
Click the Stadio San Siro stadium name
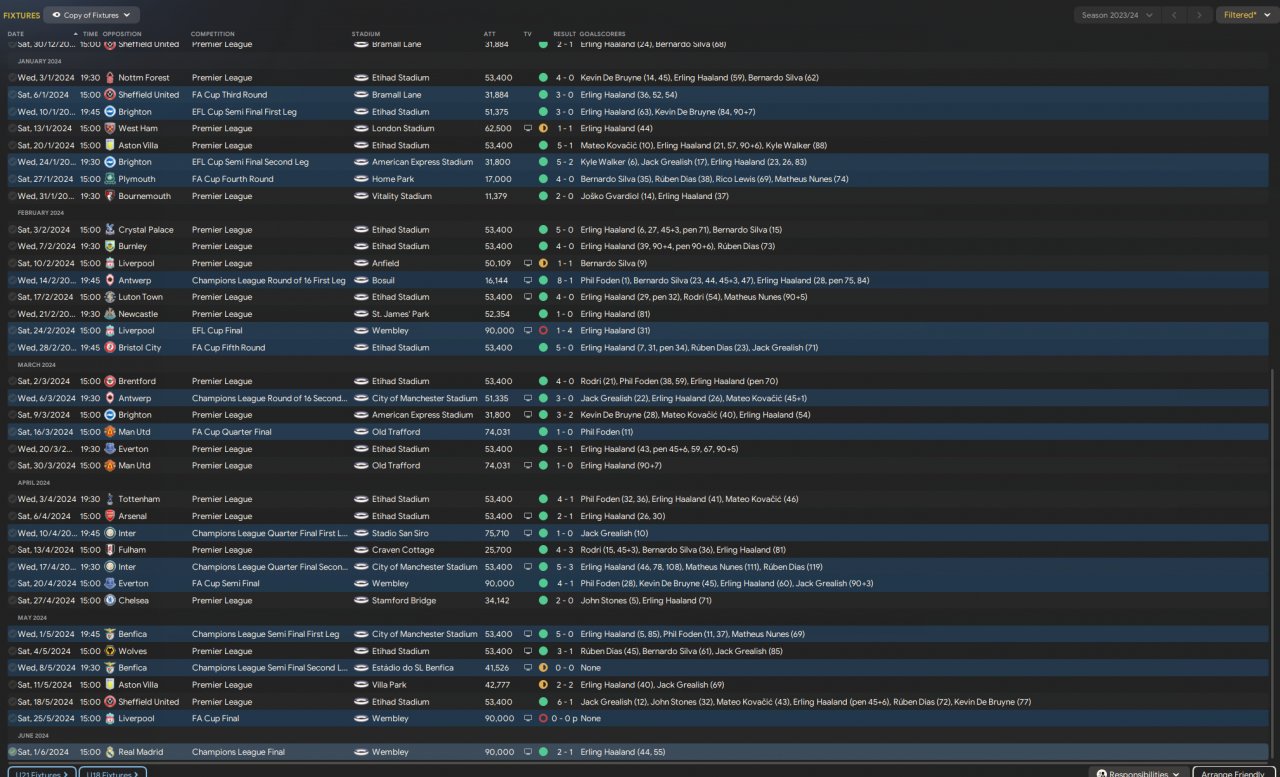[x=400, y=534]
